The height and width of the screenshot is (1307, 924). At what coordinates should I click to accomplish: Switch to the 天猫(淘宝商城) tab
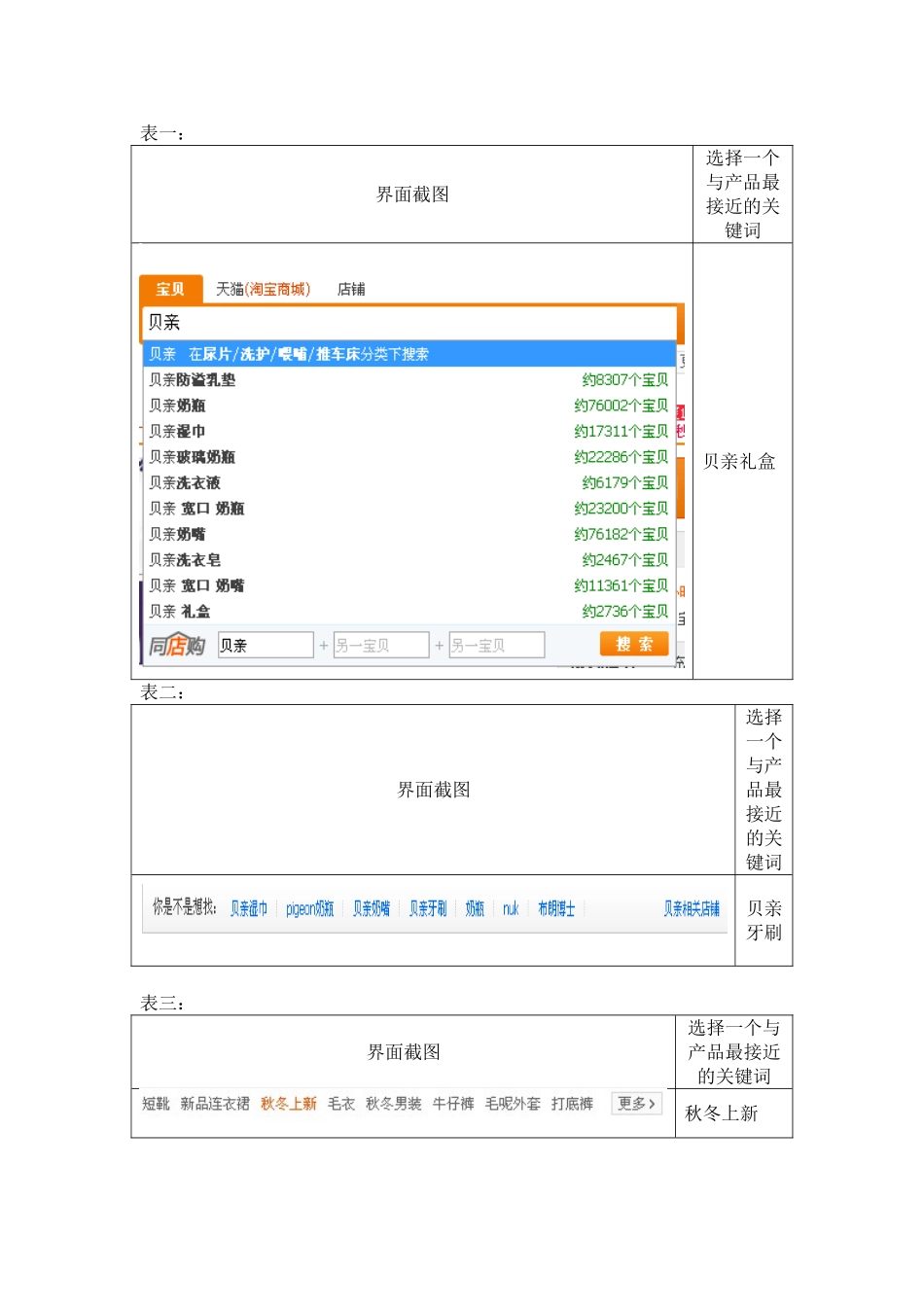pos(264,289)
